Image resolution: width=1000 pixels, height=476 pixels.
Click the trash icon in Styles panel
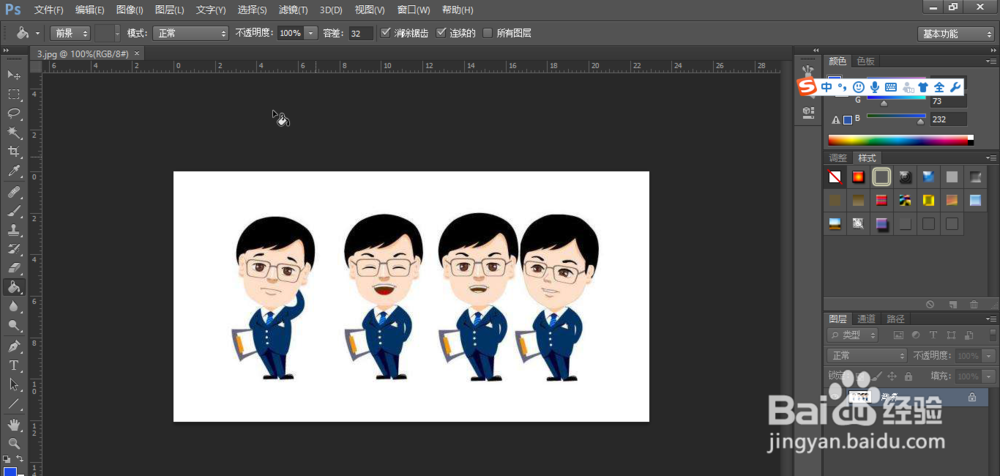tap(974, 305)
